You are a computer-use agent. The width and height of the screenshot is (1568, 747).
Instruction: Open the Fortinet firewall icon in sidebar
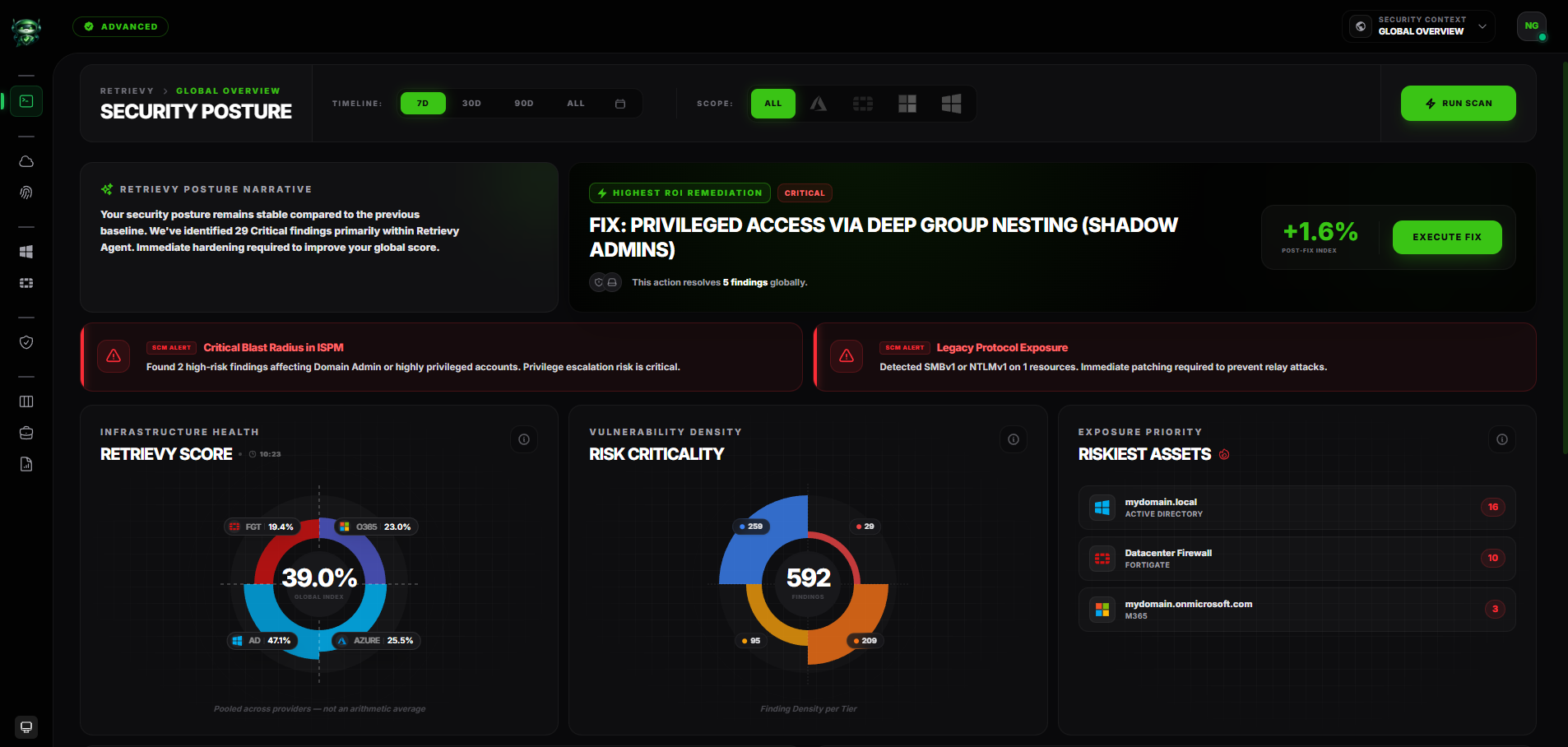26,283
